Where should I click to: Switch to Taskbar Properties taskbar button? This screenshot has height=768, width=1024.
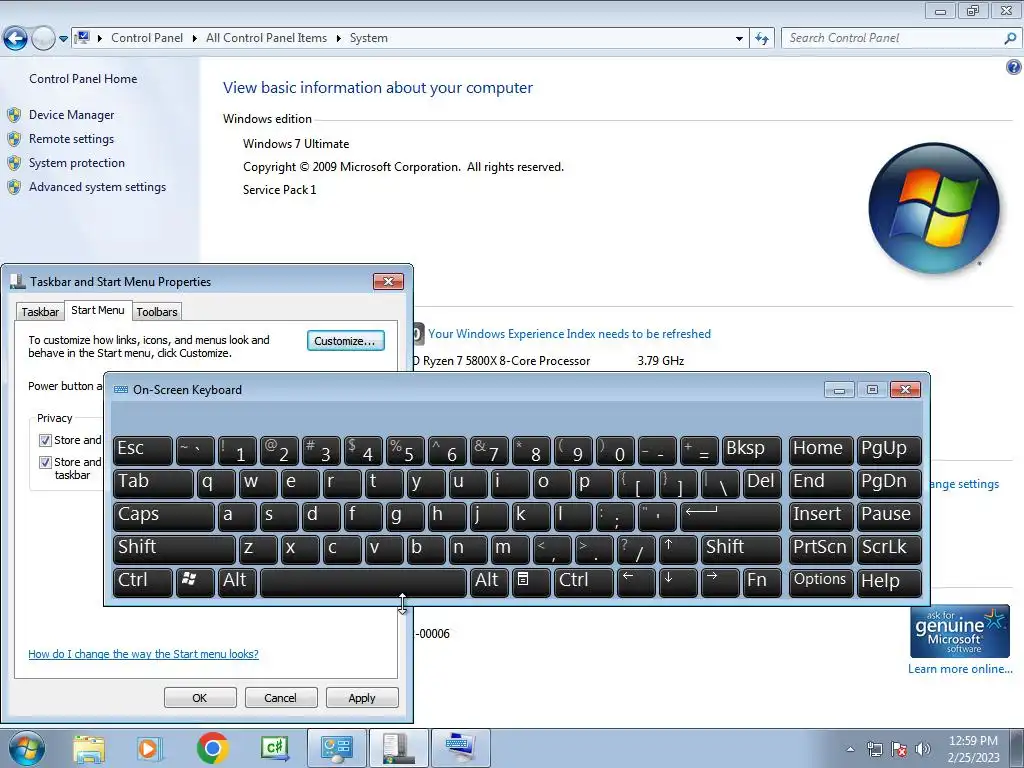tap(398, 748)
